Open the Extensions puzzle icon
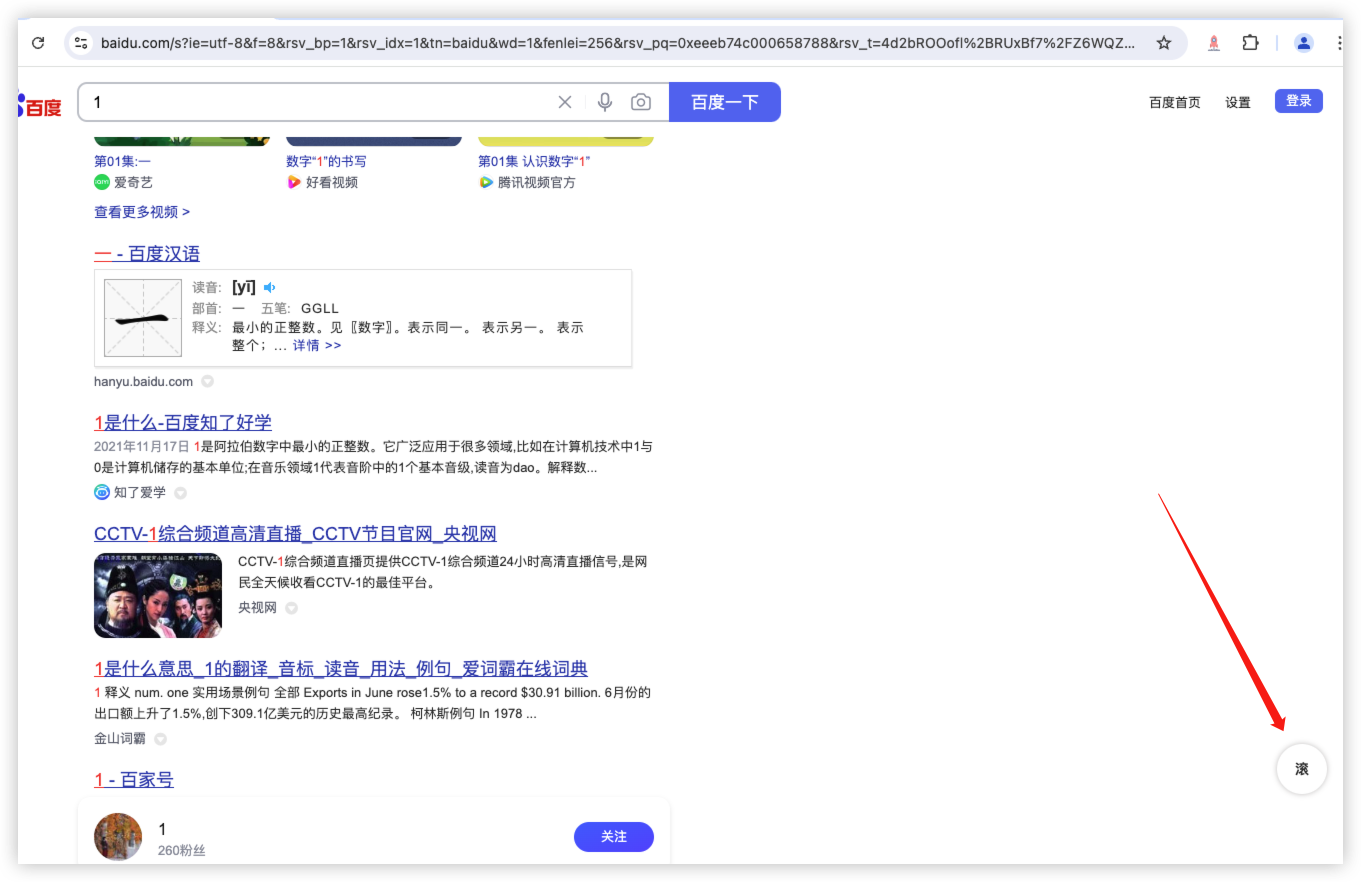Screen dimensions: 1361x882 tap(1251, 43)
